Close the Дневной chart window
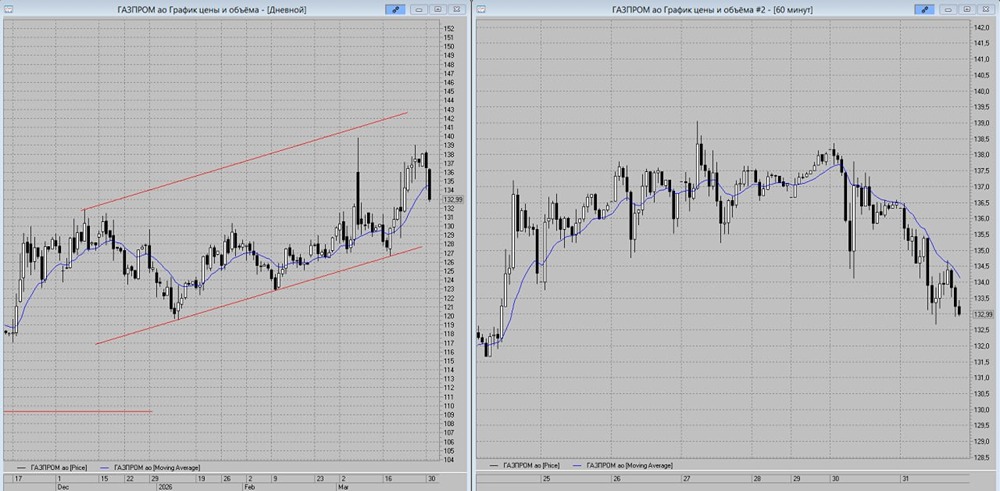1000x491 pixels. click(x=457, y=10)
